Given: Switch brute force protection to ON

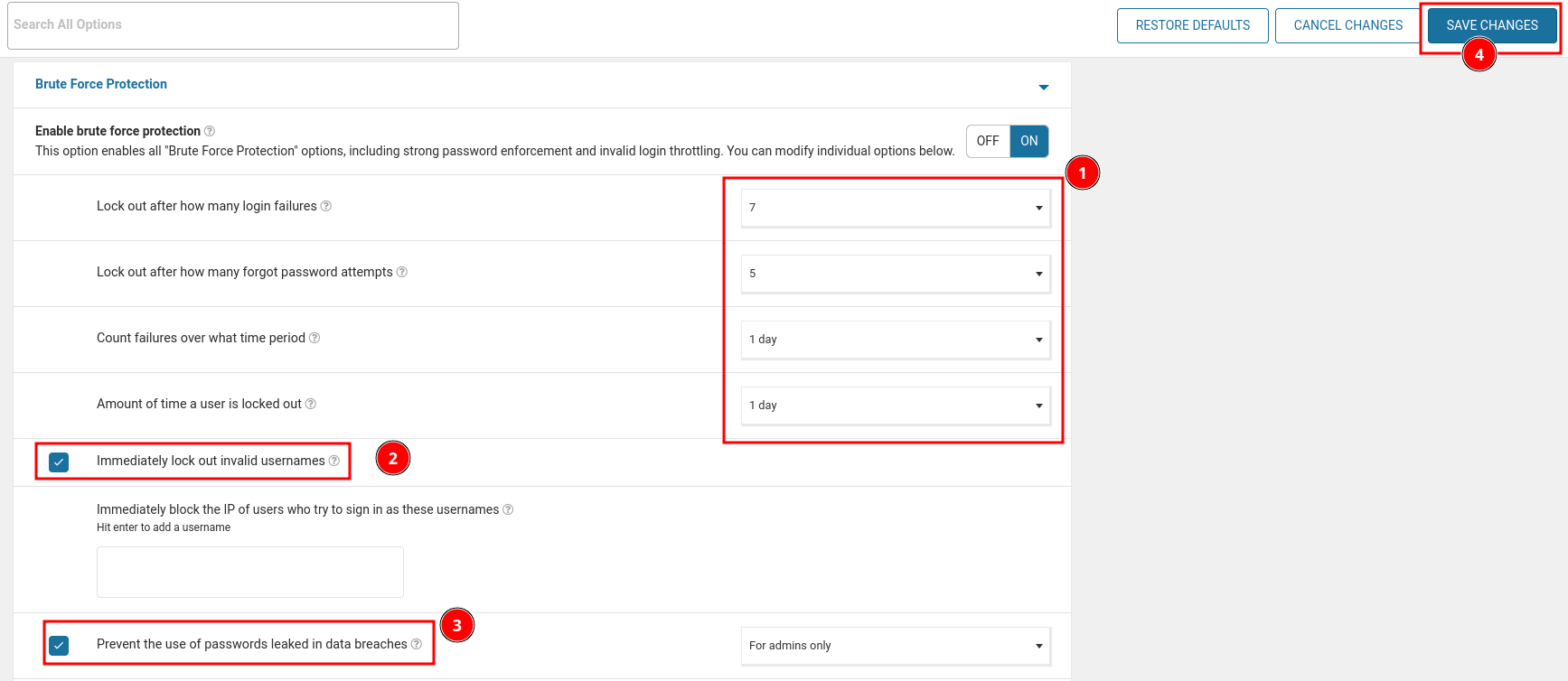Looking at the screenshot, I should (x=1028, y=141).
